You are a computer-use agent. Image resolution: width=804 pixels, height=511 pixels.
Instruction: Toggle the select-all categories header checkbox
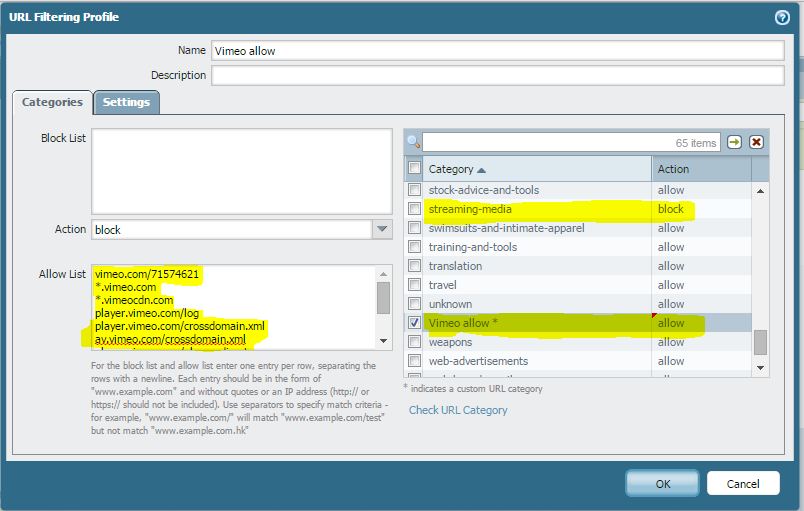coord(414,168)
